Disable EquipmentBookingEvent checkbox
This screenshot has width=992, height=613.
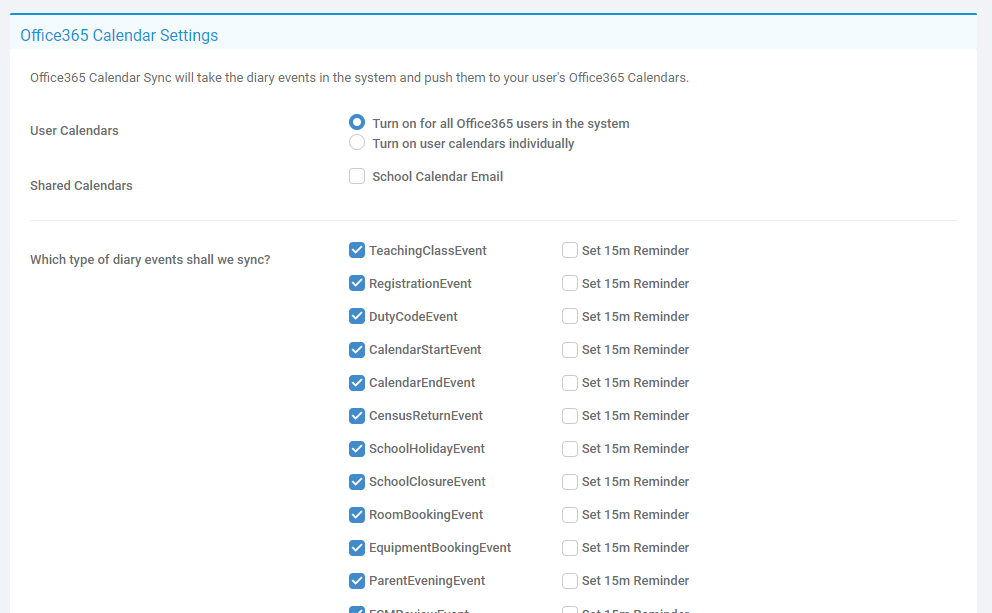(357, 548)
